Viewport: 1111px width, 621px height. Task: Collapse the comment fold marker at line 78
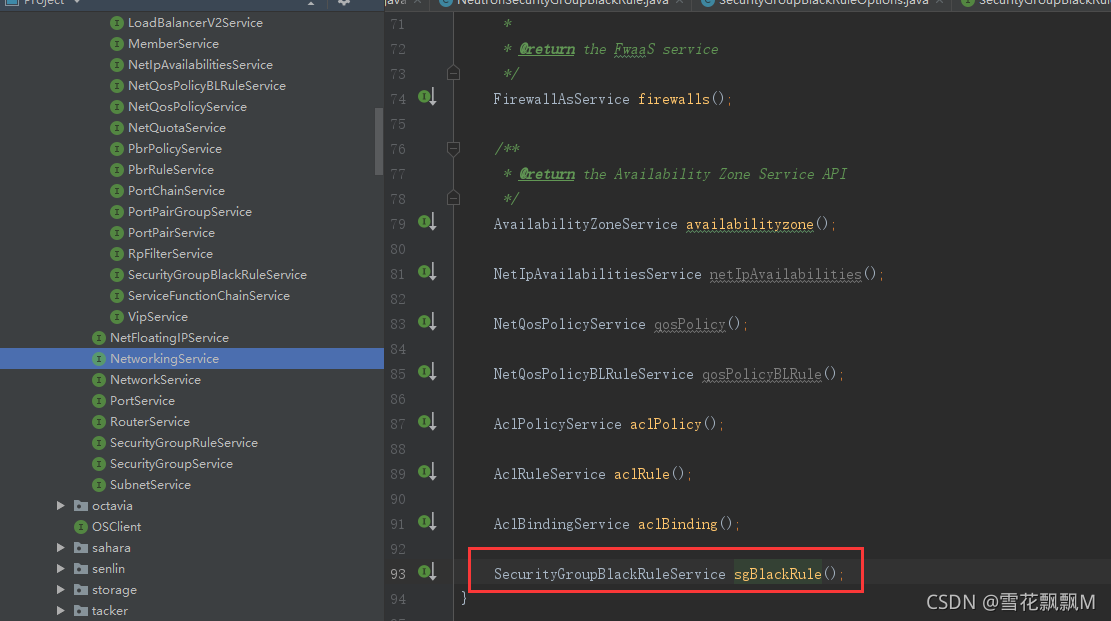(453, 198)
